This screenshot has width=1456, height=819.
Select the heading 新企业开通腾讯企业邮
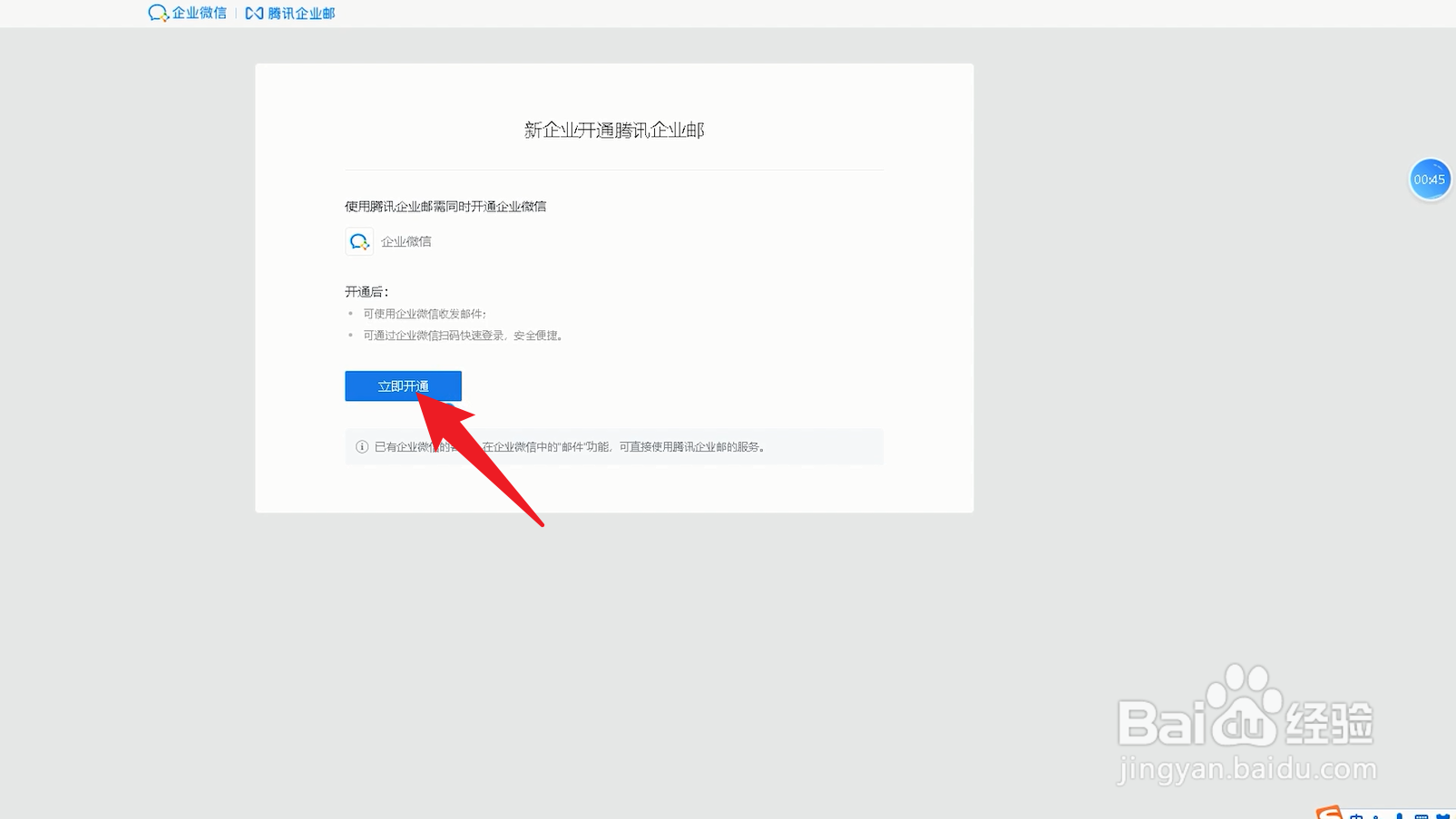614,130
